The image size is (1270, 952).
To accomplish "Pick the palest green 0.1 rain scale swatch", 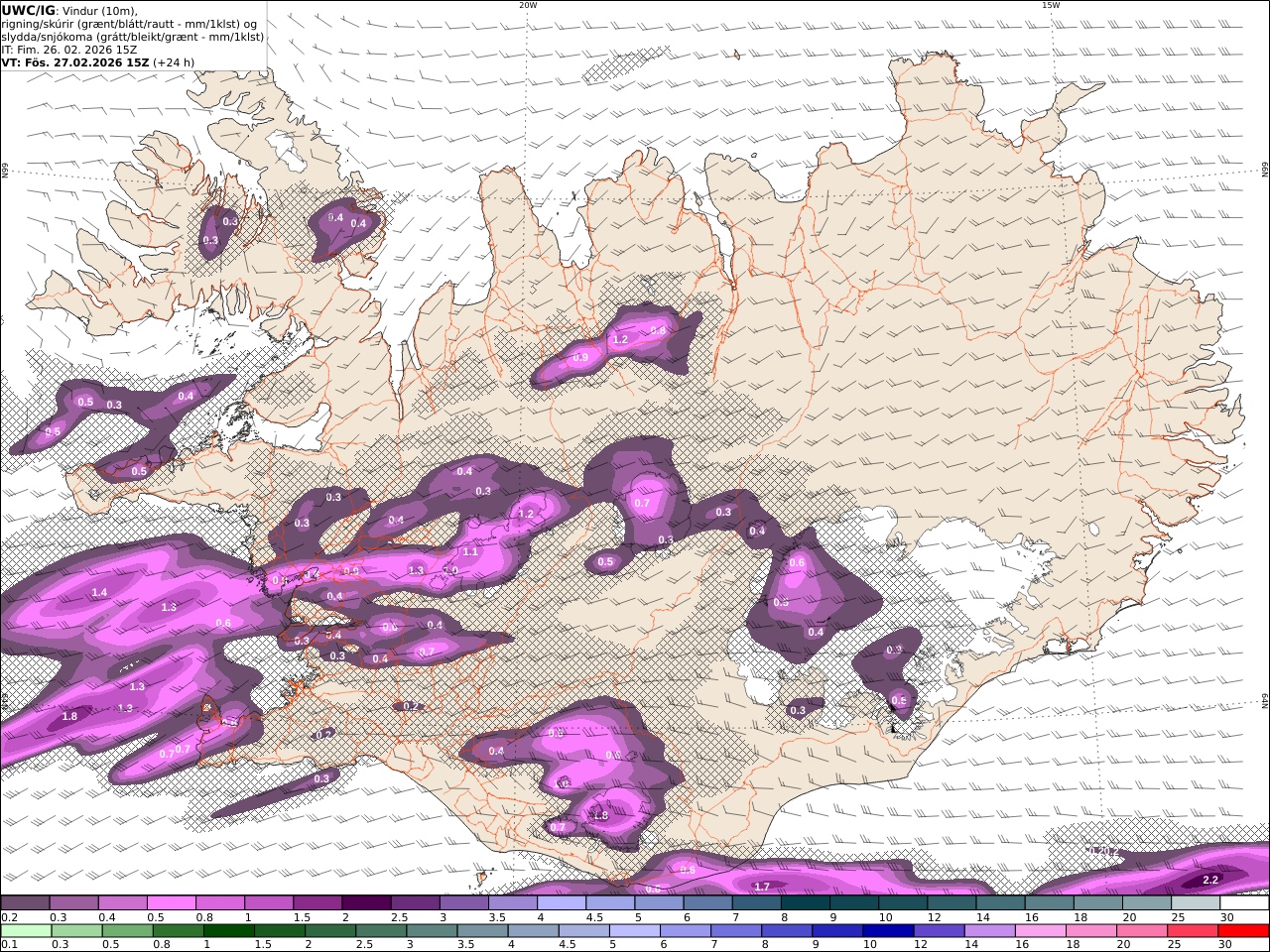I will pos(26,931).
